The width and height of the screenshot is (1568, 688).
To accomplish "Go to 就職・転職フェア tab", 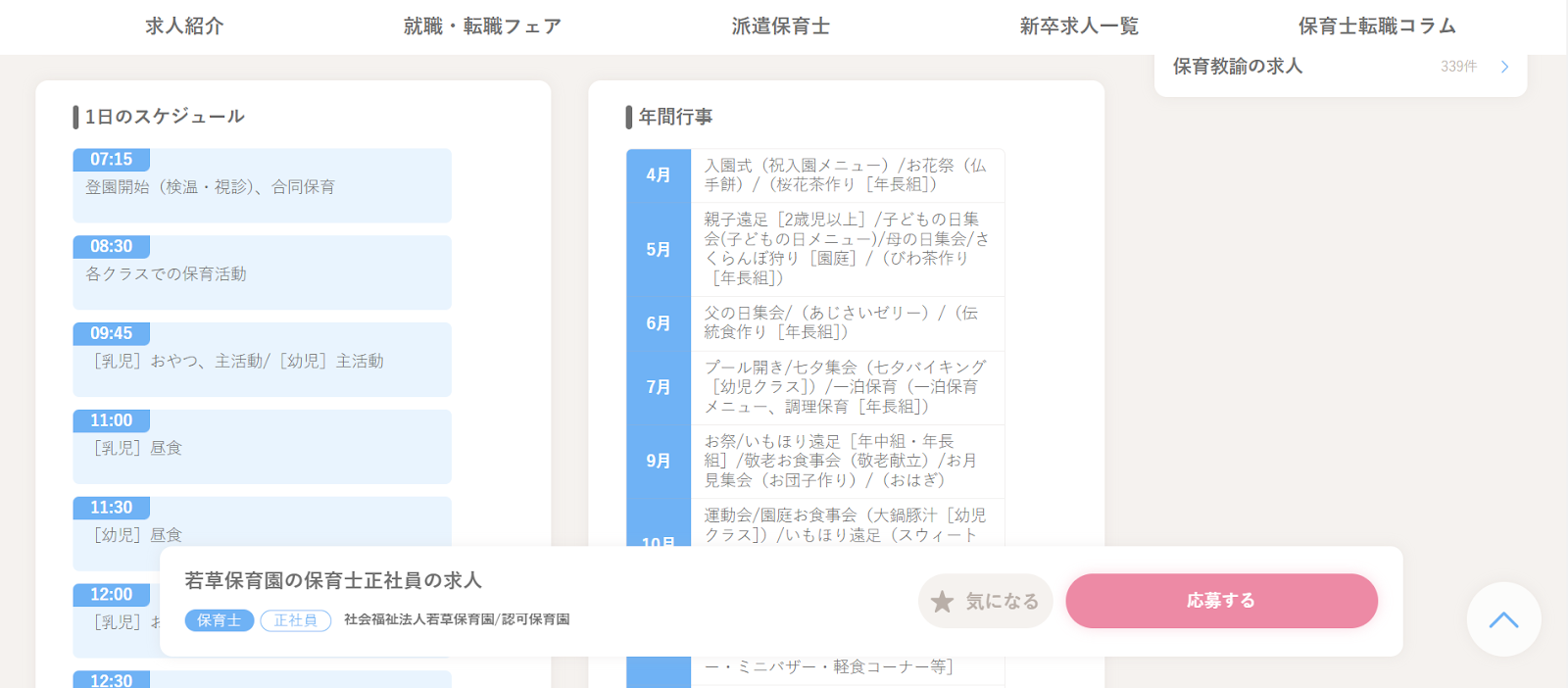I will [x=482, y=26].
